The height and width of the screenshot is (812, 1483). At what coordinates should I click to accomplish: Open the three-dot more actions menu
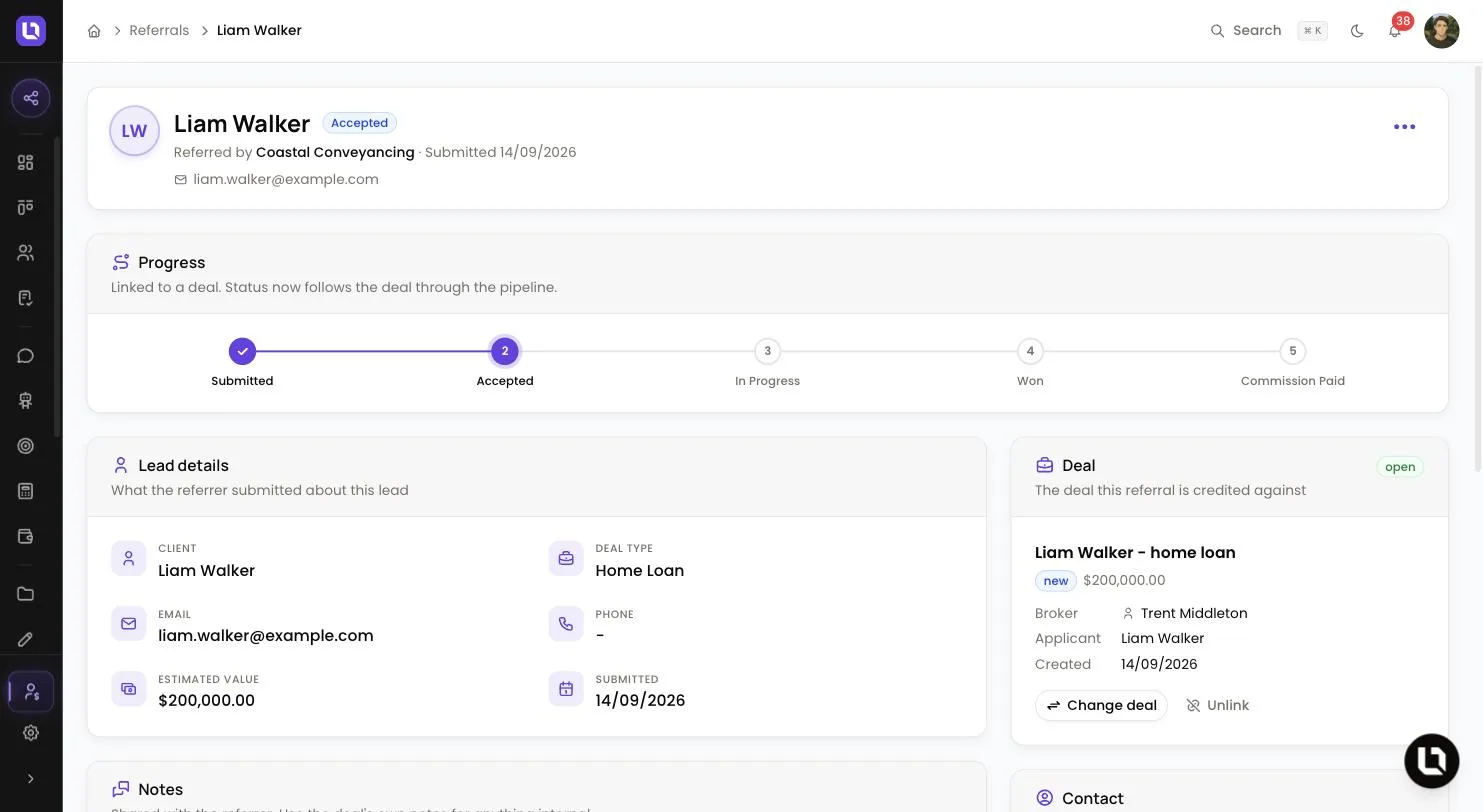[1404, 127]
